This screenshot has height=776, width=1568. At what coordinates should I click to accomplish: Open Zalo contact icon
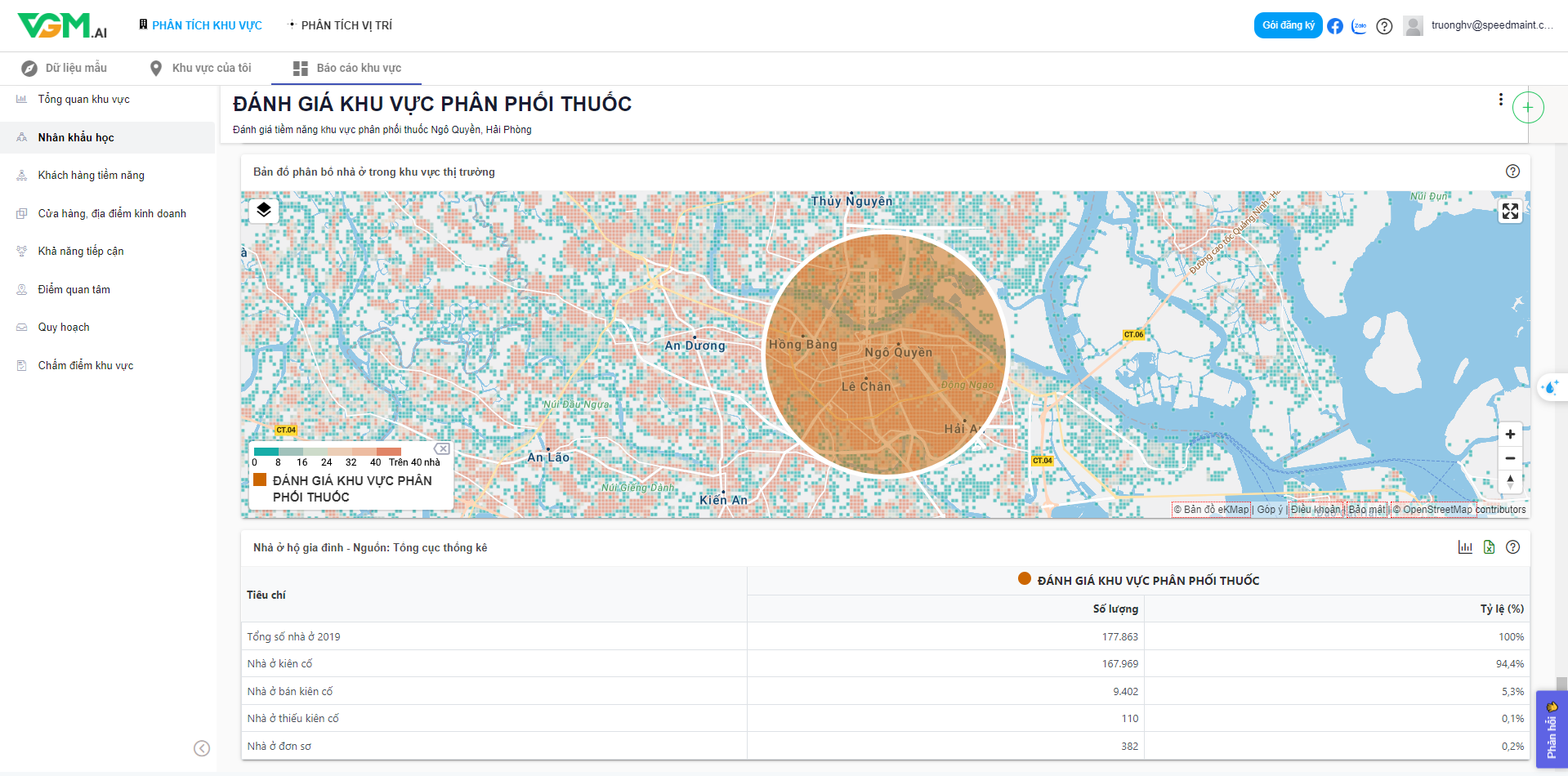pos(1360,26)
